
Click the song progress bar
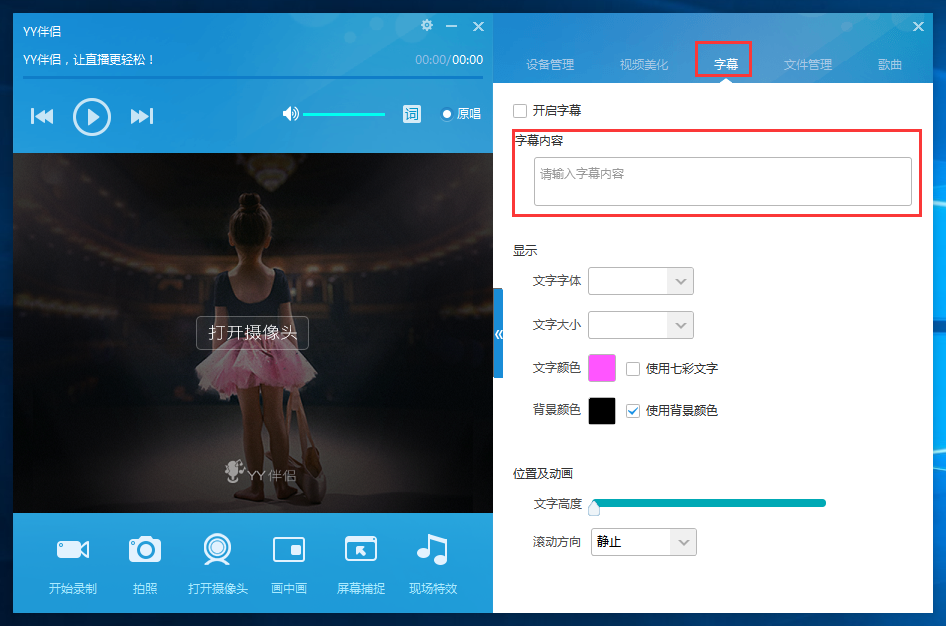(x=253, y=77)
